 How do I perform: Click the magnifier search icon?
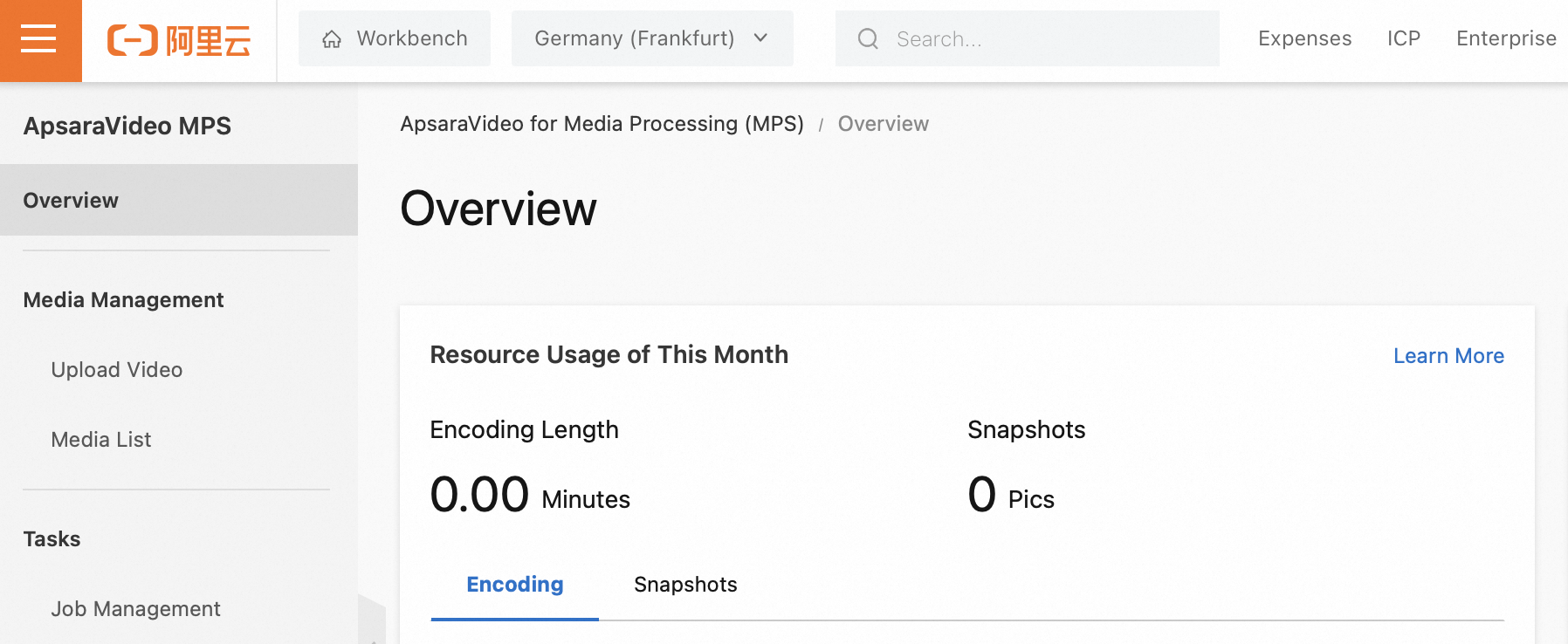click(868, 38)
